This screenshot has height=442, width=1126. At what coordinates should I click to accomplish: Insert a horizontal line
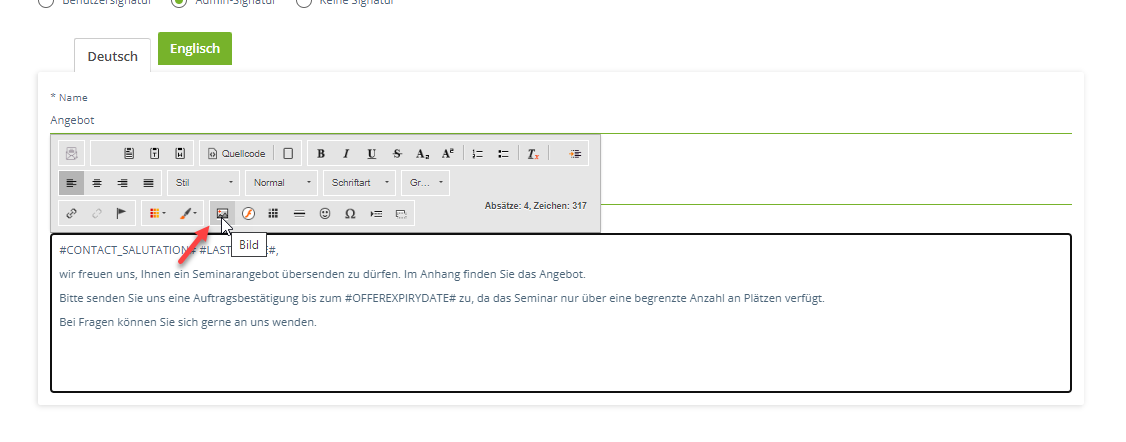[299, 213]
